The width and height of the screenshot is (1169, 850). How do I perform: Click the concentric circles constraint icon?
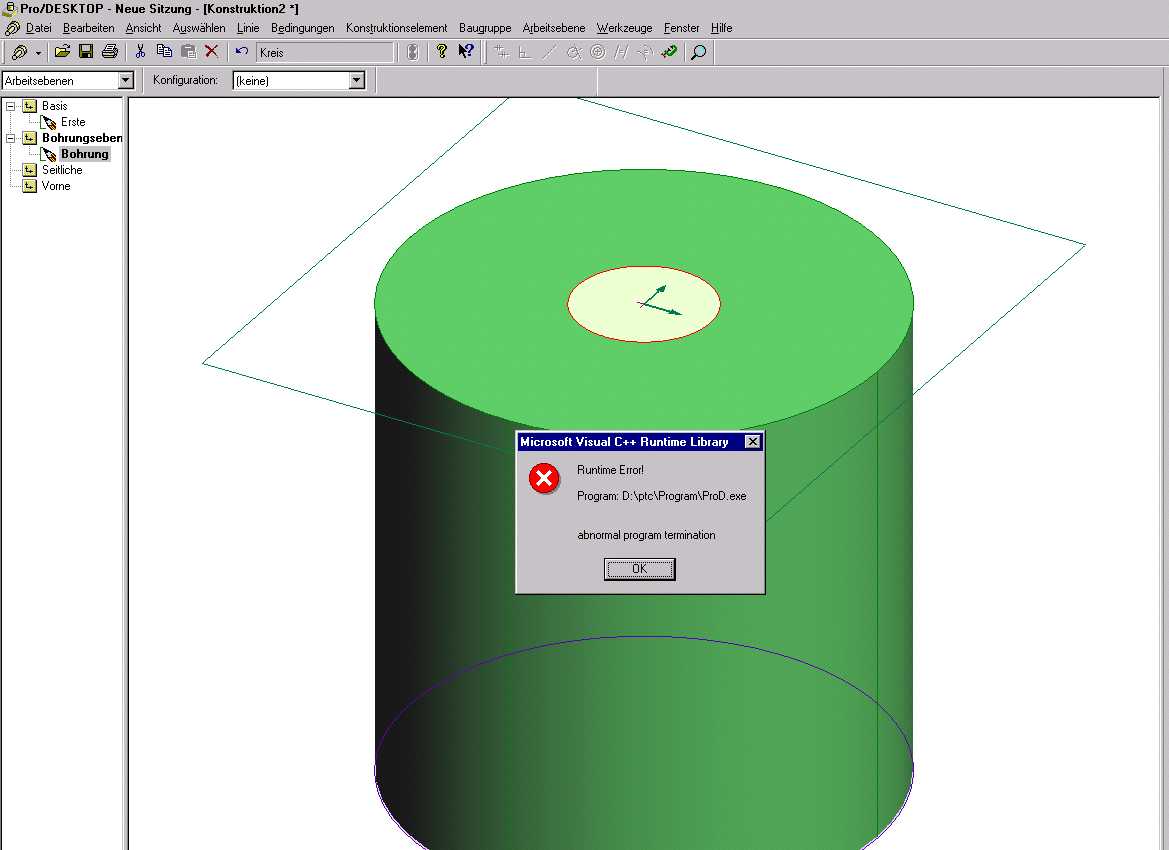click(x=597, y=52)
